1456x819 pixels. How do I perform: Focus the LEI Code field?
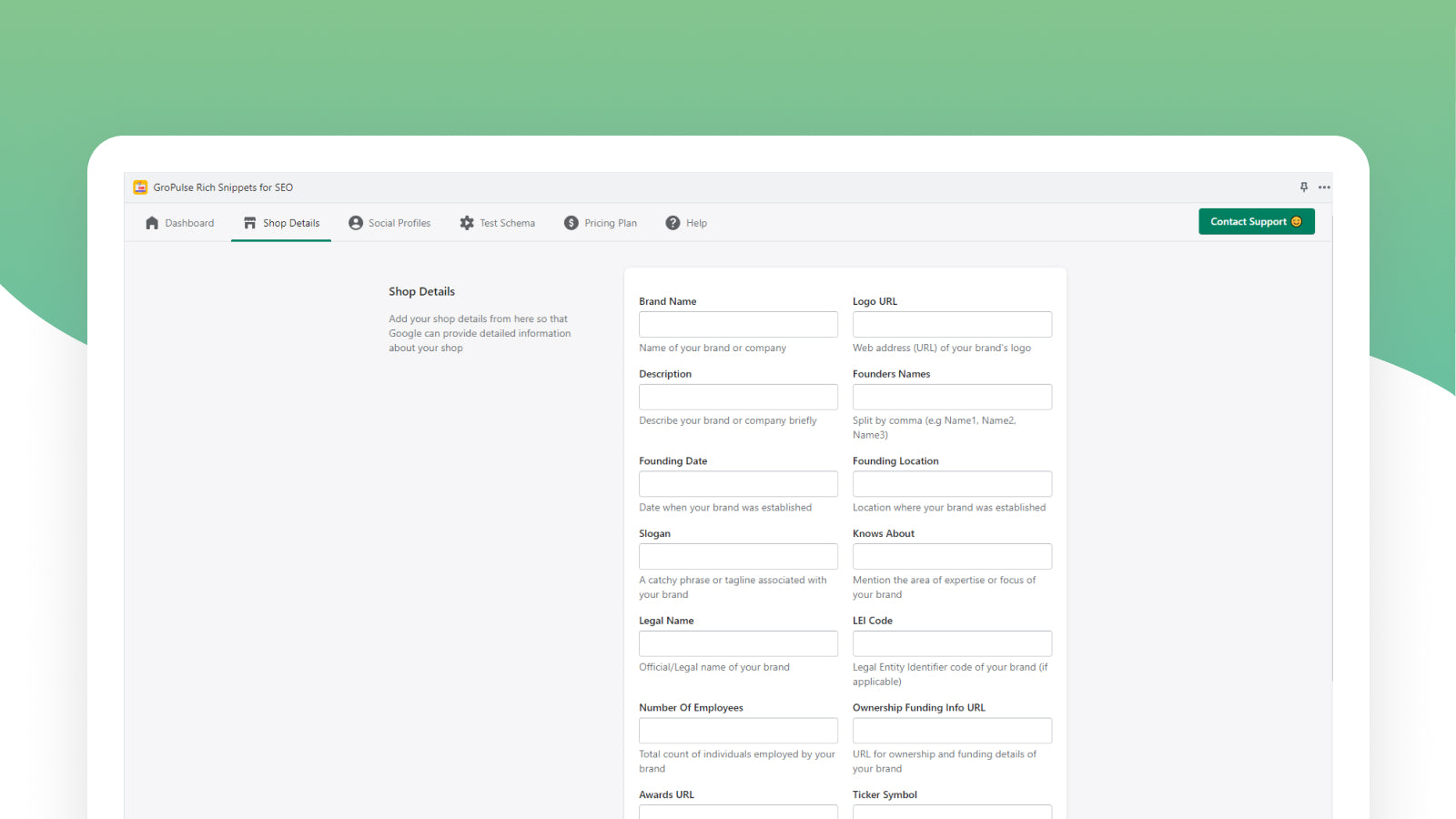952,643
